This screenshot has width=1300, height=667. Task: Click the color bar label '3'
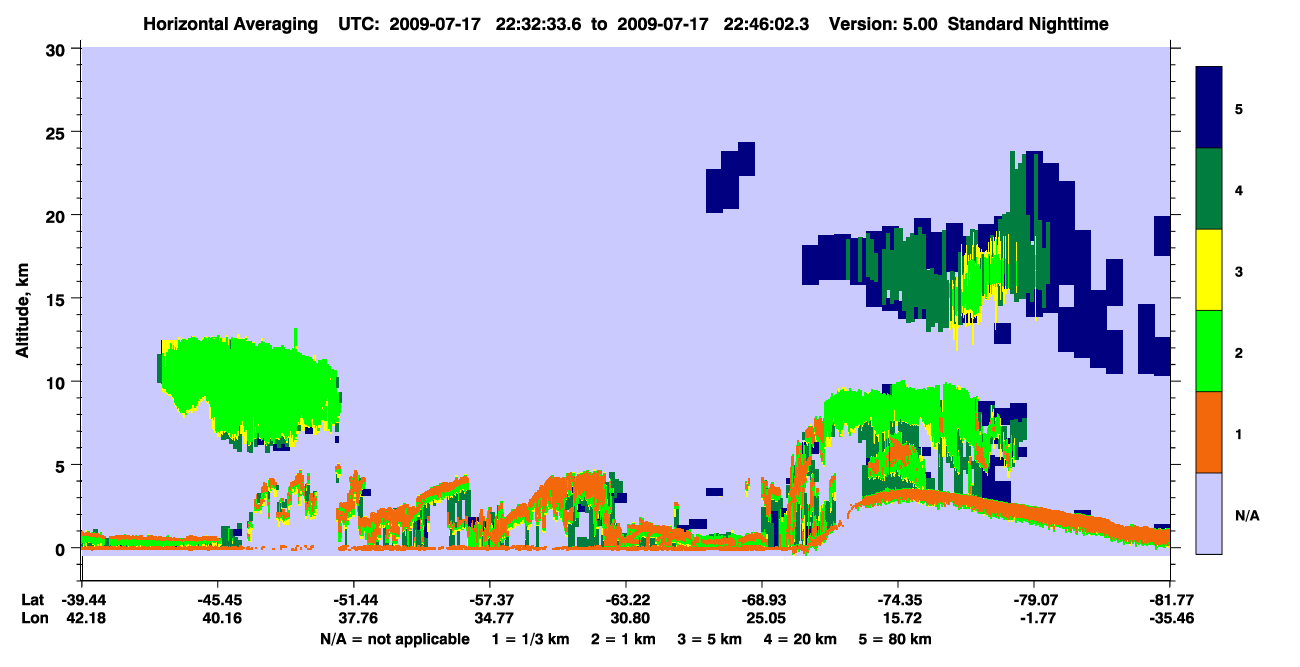pyautogui.click(x=1239, y=271)
